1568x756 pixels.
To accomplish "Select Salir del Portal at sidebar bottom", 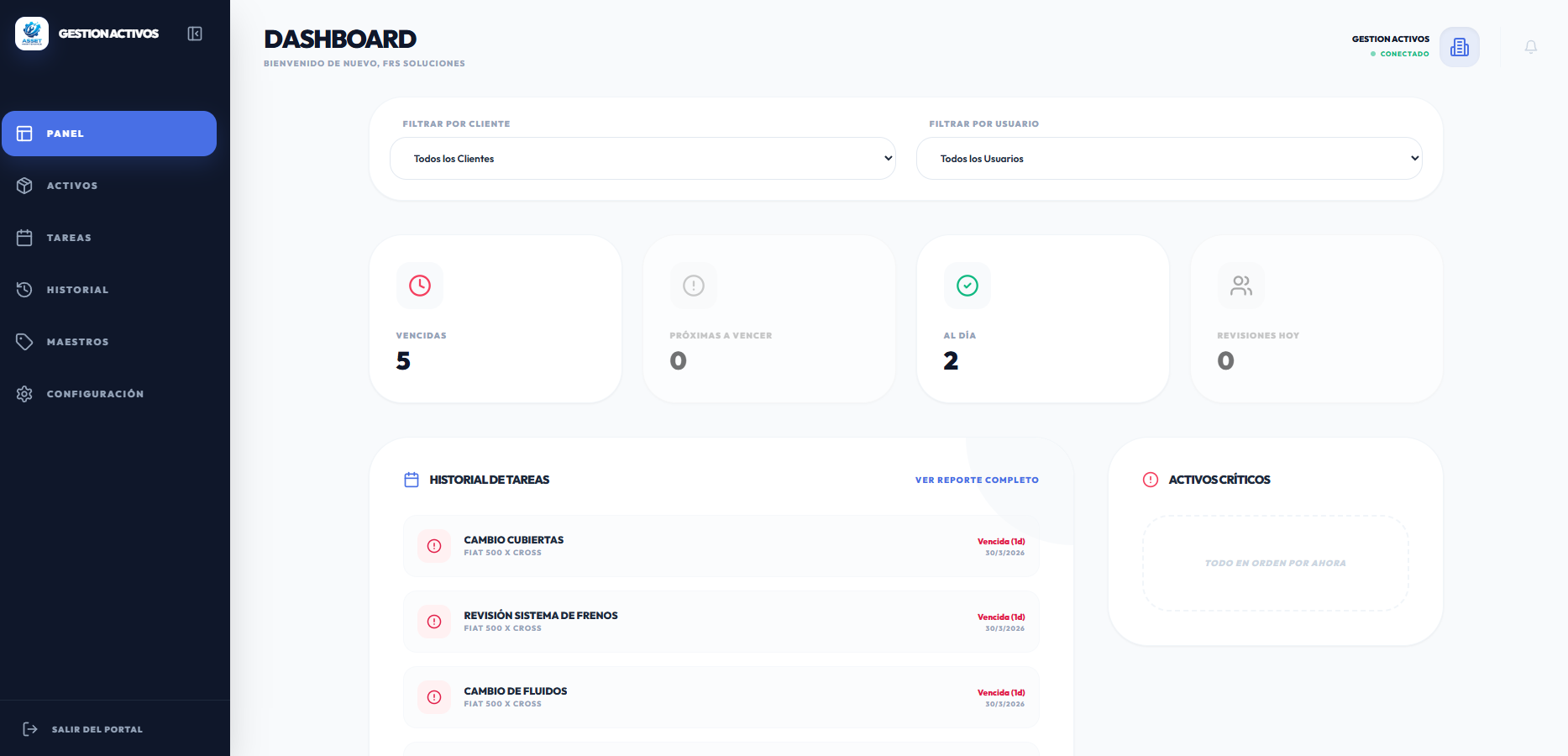I will 96,728.
